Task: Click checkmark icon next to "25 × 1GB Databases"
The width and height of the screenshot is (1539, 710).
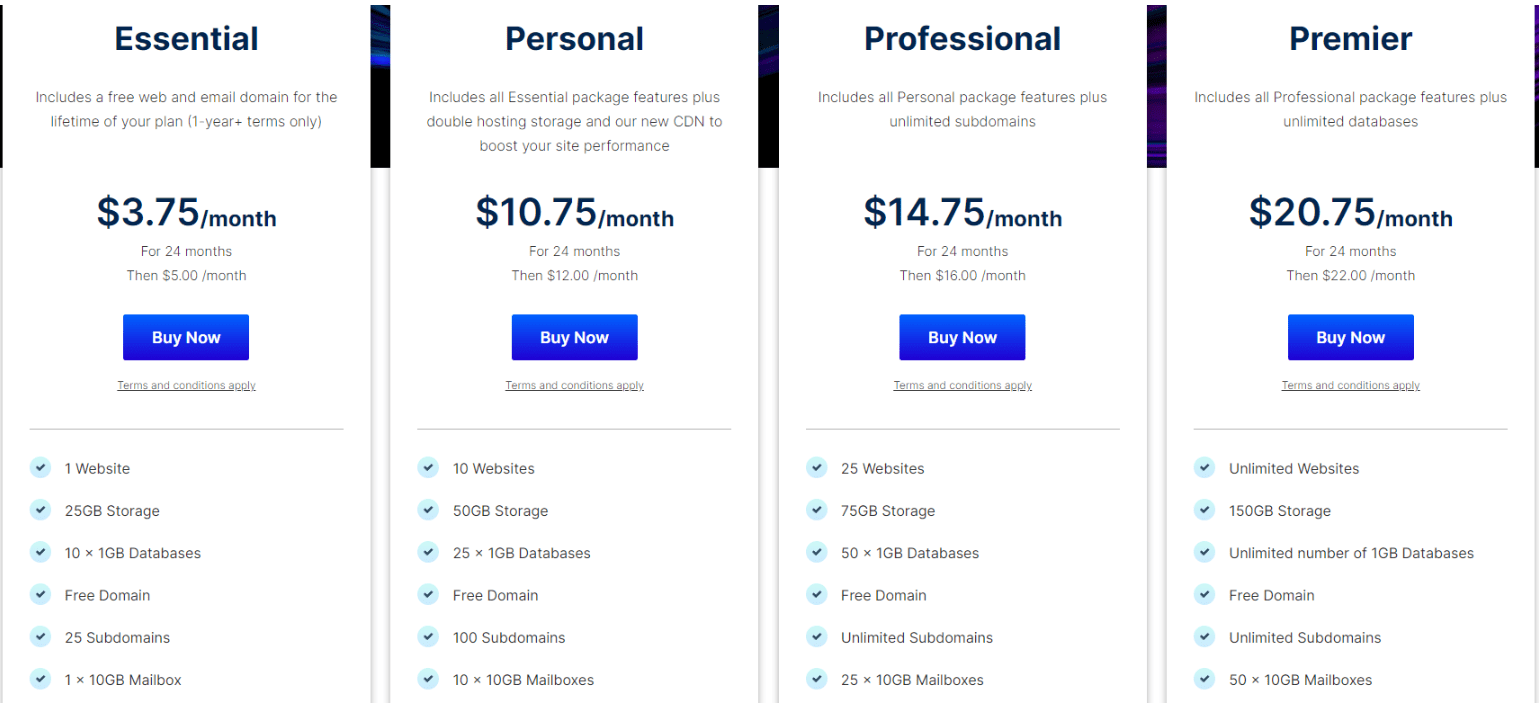Action: pyautogui.click(x=428, y=552)
